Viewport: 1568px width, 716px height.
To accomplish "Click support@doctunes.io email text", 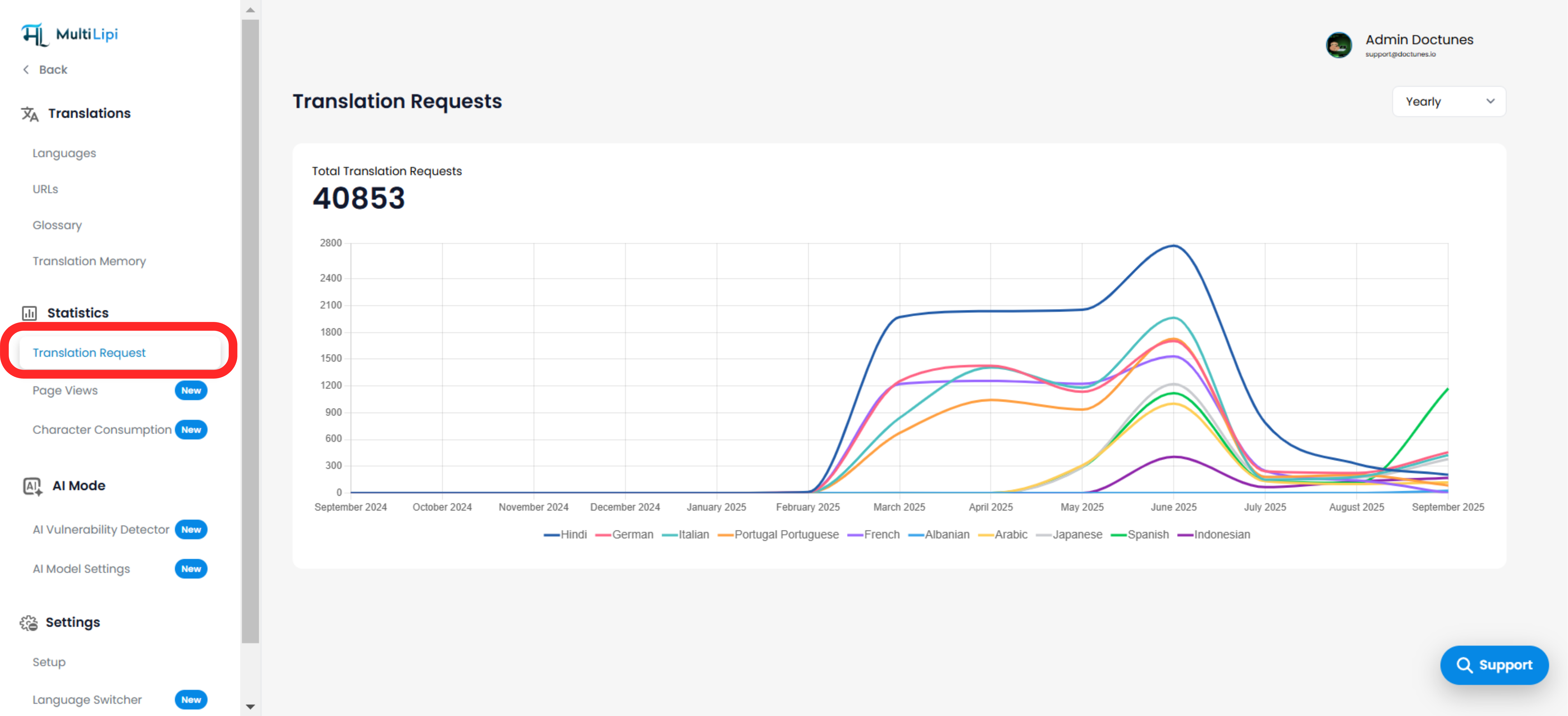I will [x=1400, y=54].
